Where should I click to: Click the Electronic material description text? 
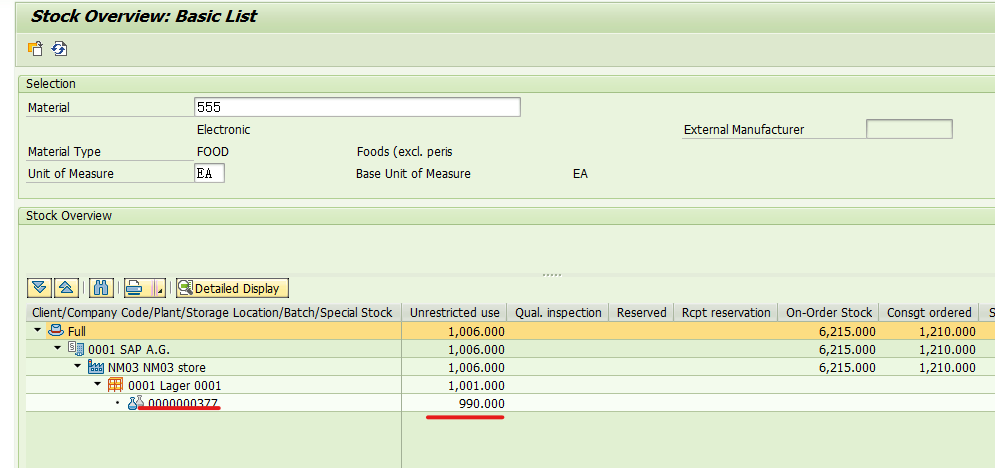click(223, 129)
